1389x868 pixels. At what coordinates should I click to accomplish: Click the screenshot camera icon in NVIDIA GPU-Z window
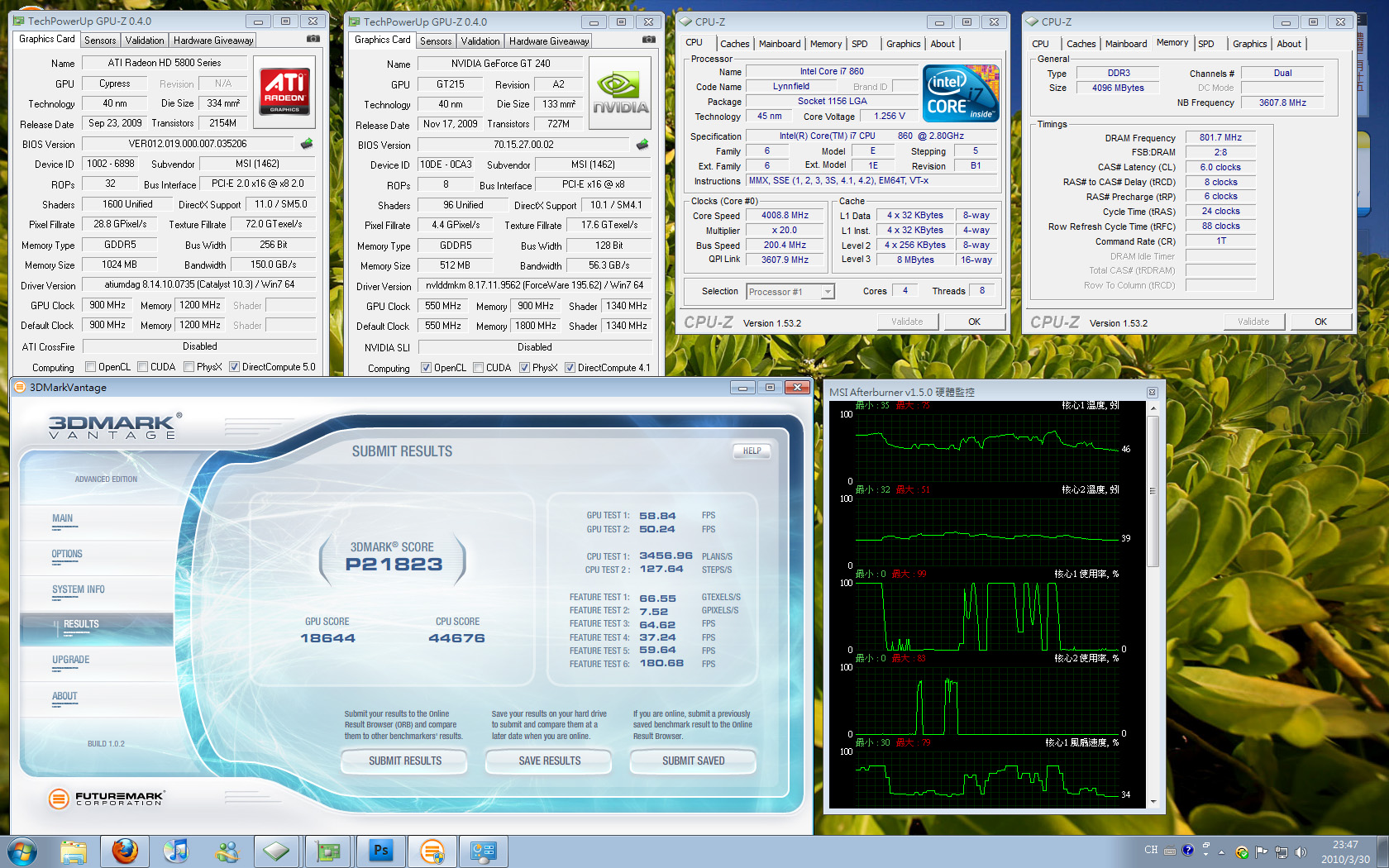point(649,40)
